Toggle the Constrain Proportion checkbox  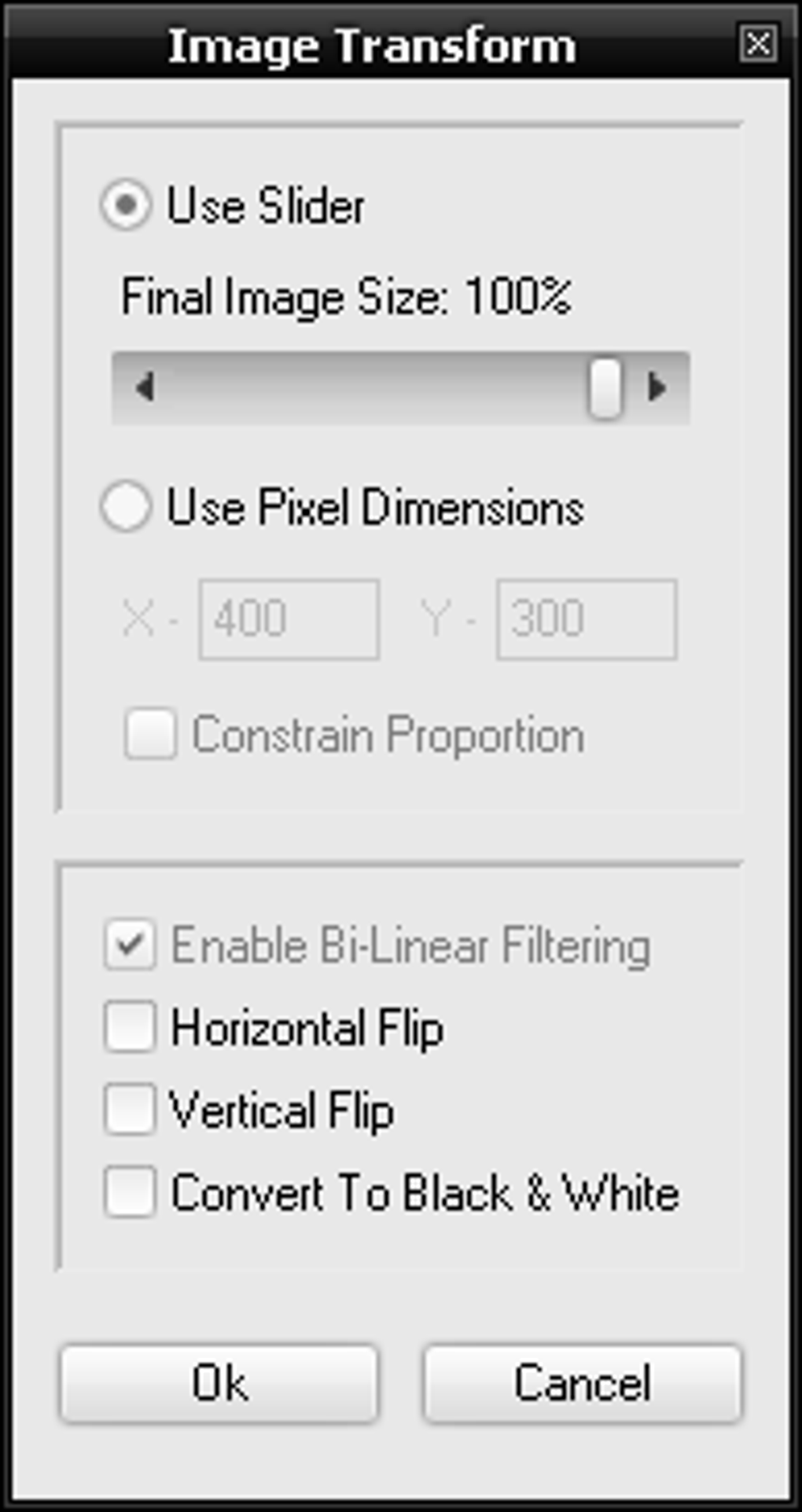pyautogui.click(x=150, y=735)
